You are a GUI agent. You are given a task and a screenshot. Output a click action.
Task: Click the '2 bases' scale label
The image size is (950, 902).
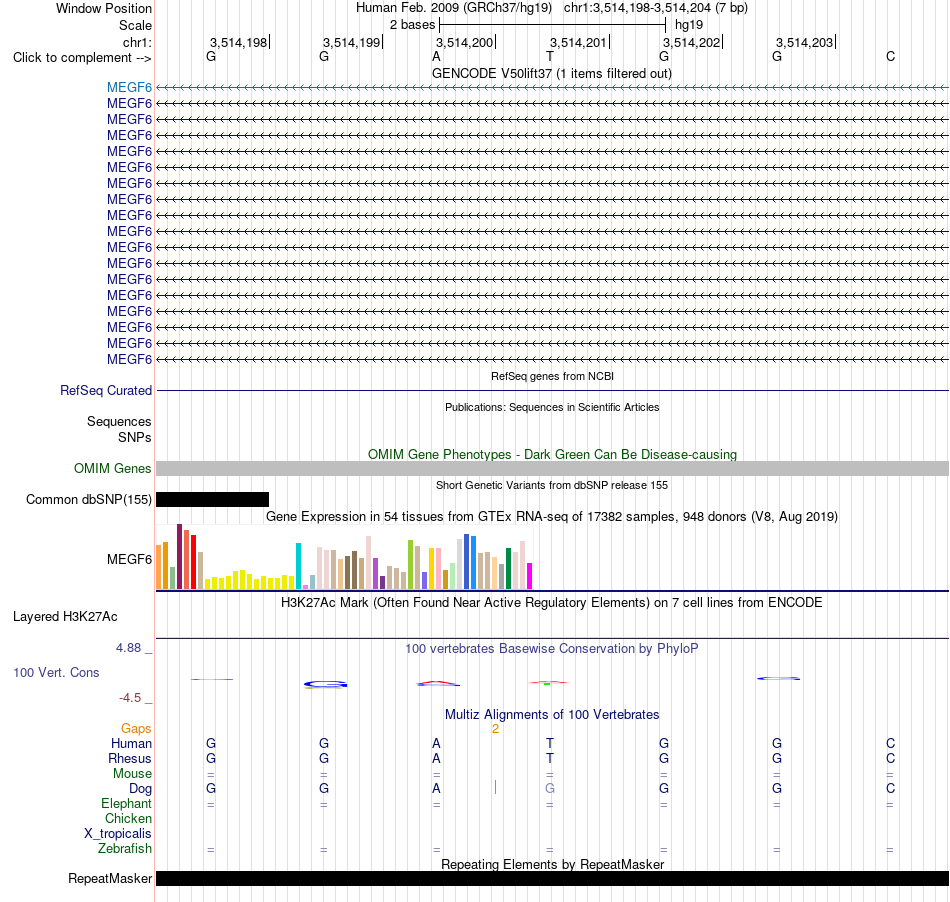[x=412, y=25]
